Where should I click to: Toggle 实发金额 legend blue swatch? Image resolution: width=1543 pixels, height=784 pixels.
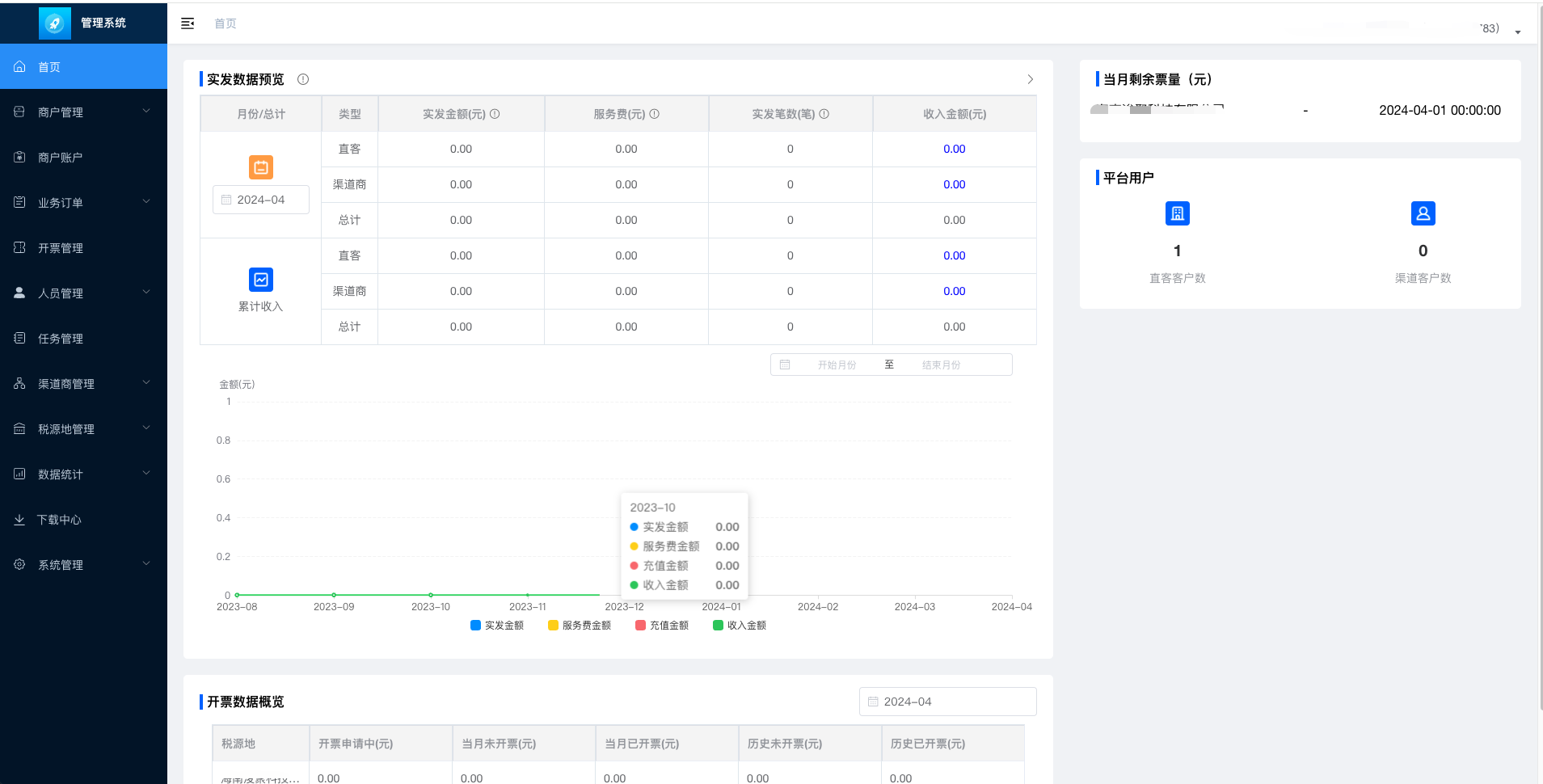(x=475, y=625)
